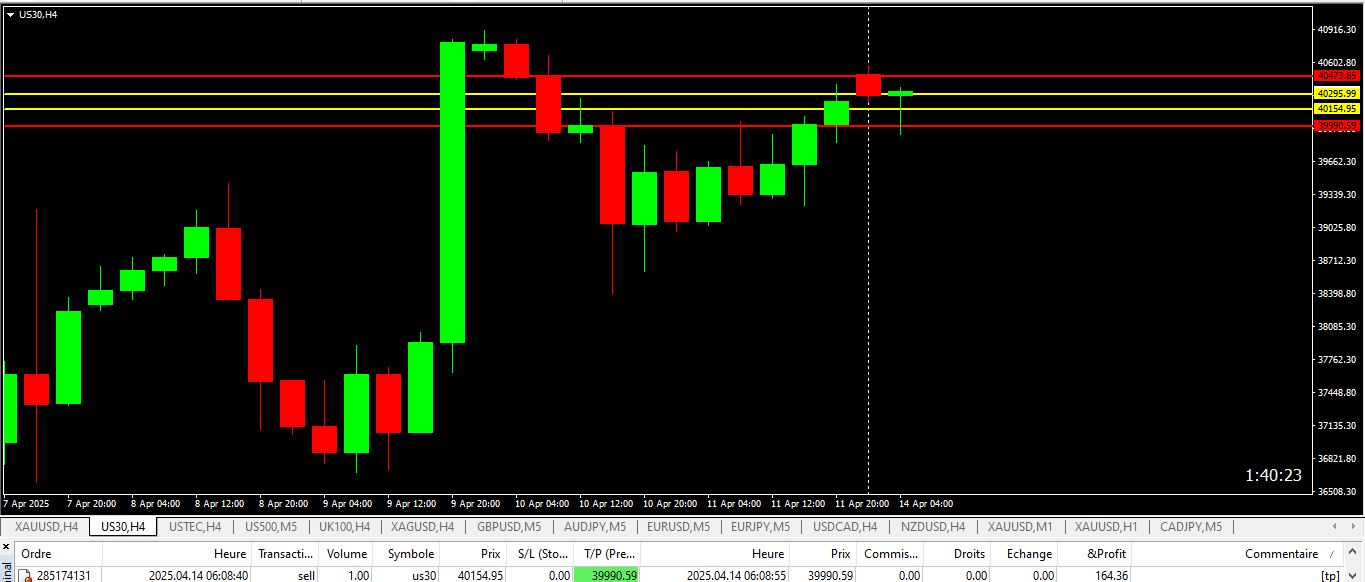Click the order icon beside 285174131
Viewport: 1365px width, 582px height.
[x=24, y=575]
